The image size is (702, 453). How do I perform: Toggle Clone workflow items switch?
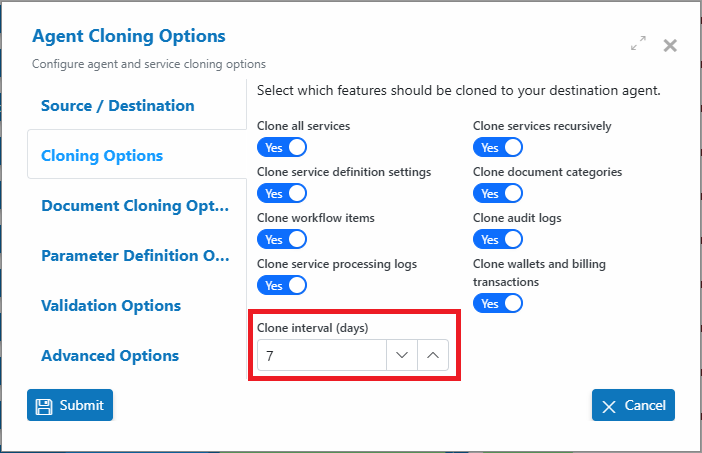coord(282,239)
